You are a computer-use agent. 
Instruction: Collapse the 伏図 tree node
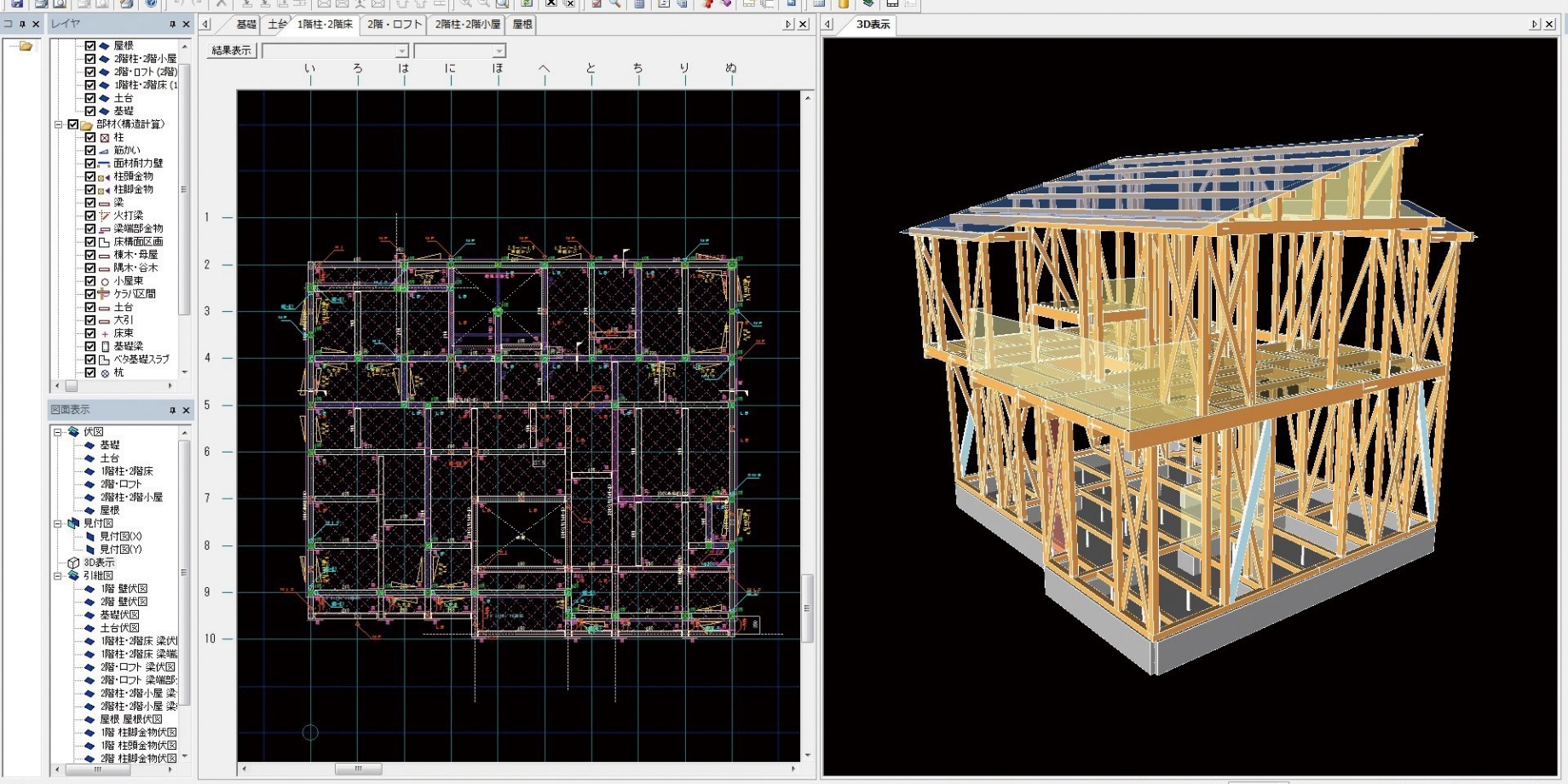(59, 432)
